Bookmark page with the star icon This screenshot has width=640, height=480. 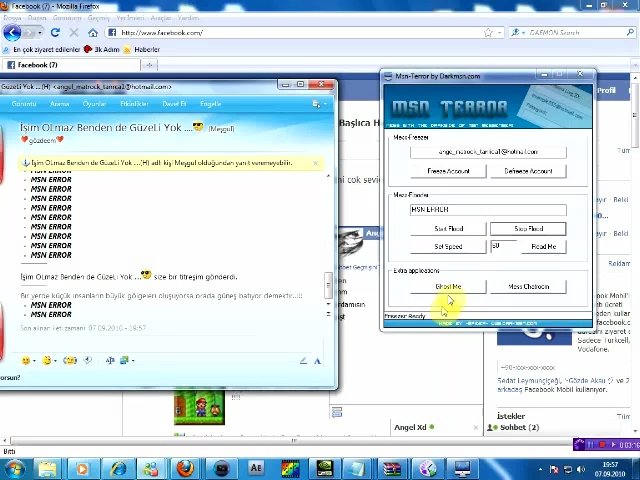coord(488,33)
